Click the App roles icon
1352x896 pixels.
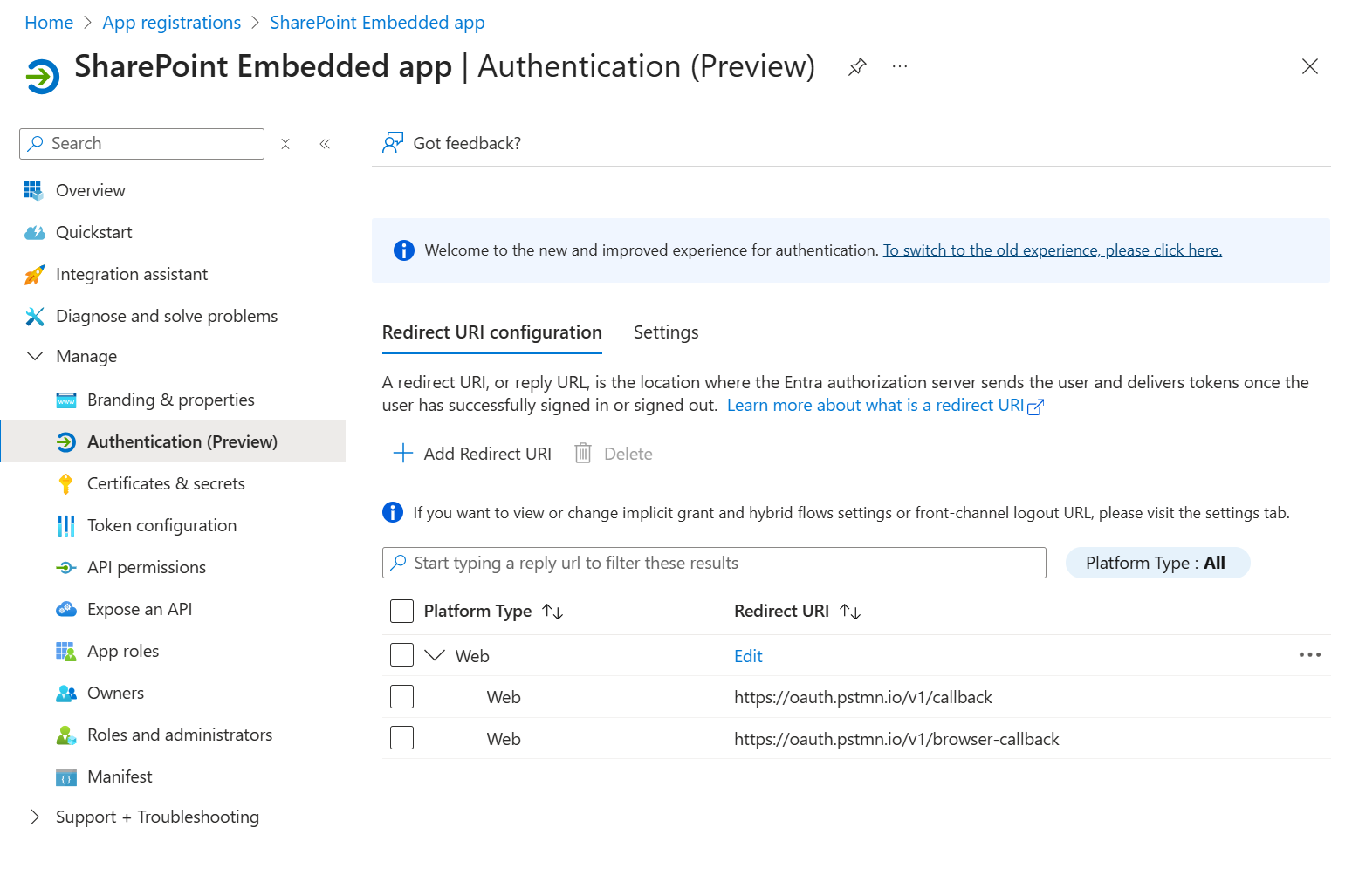tap(65, 650)
